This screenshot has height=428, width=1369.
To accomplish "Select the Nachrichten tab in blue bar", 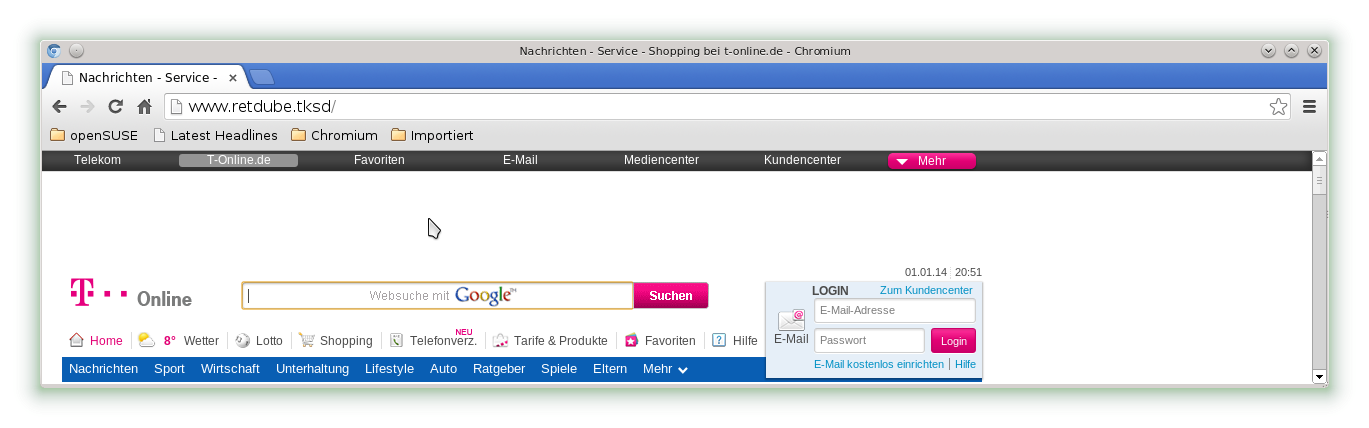I will point(103,369).
